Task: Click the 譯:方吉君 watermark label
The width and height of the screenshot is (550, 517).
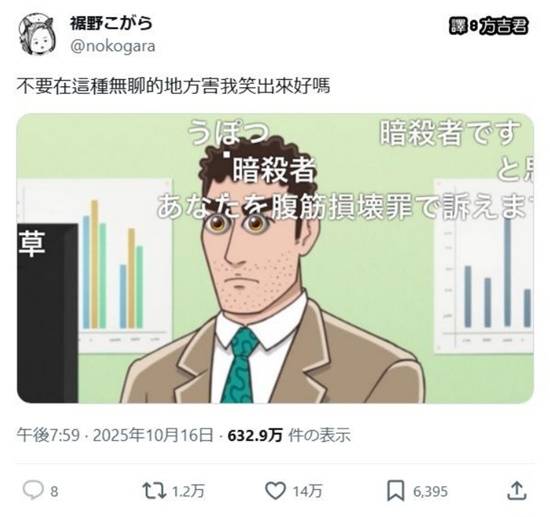Action: pos(488,26)
